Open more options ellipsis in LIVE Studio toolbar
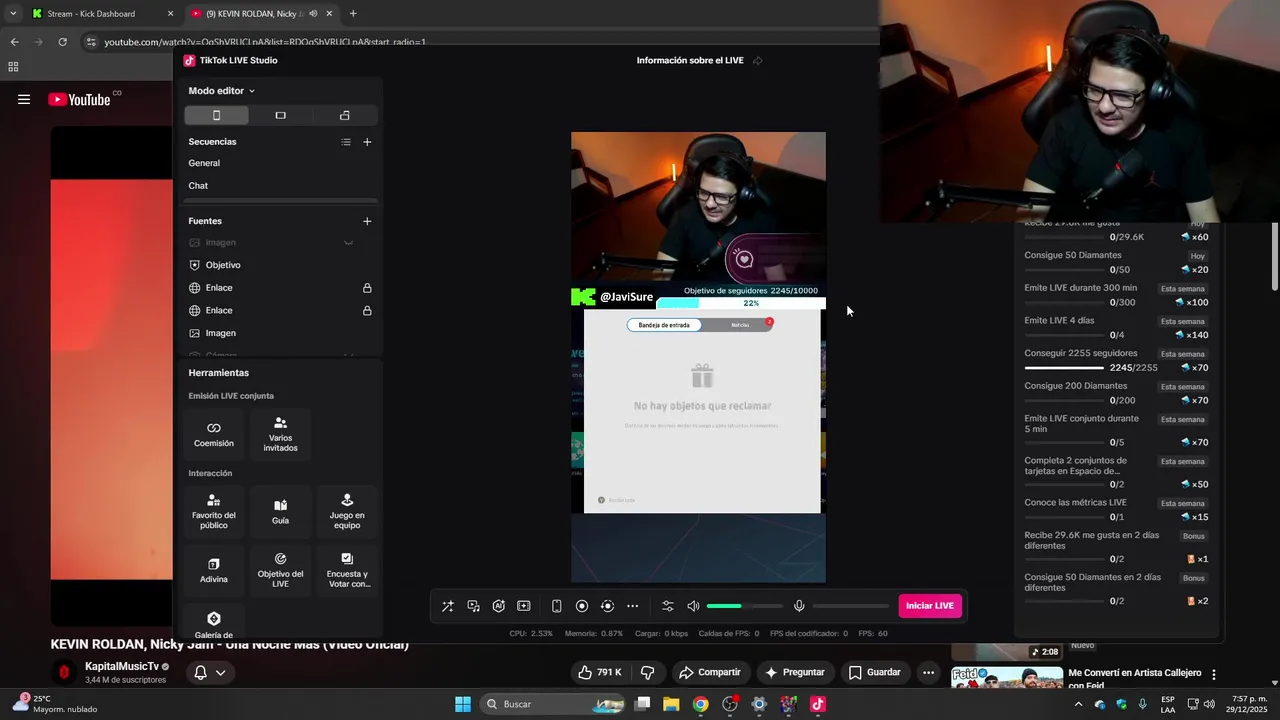The width and height of the screenshot is (1280, 720). [x=632, y=606]
